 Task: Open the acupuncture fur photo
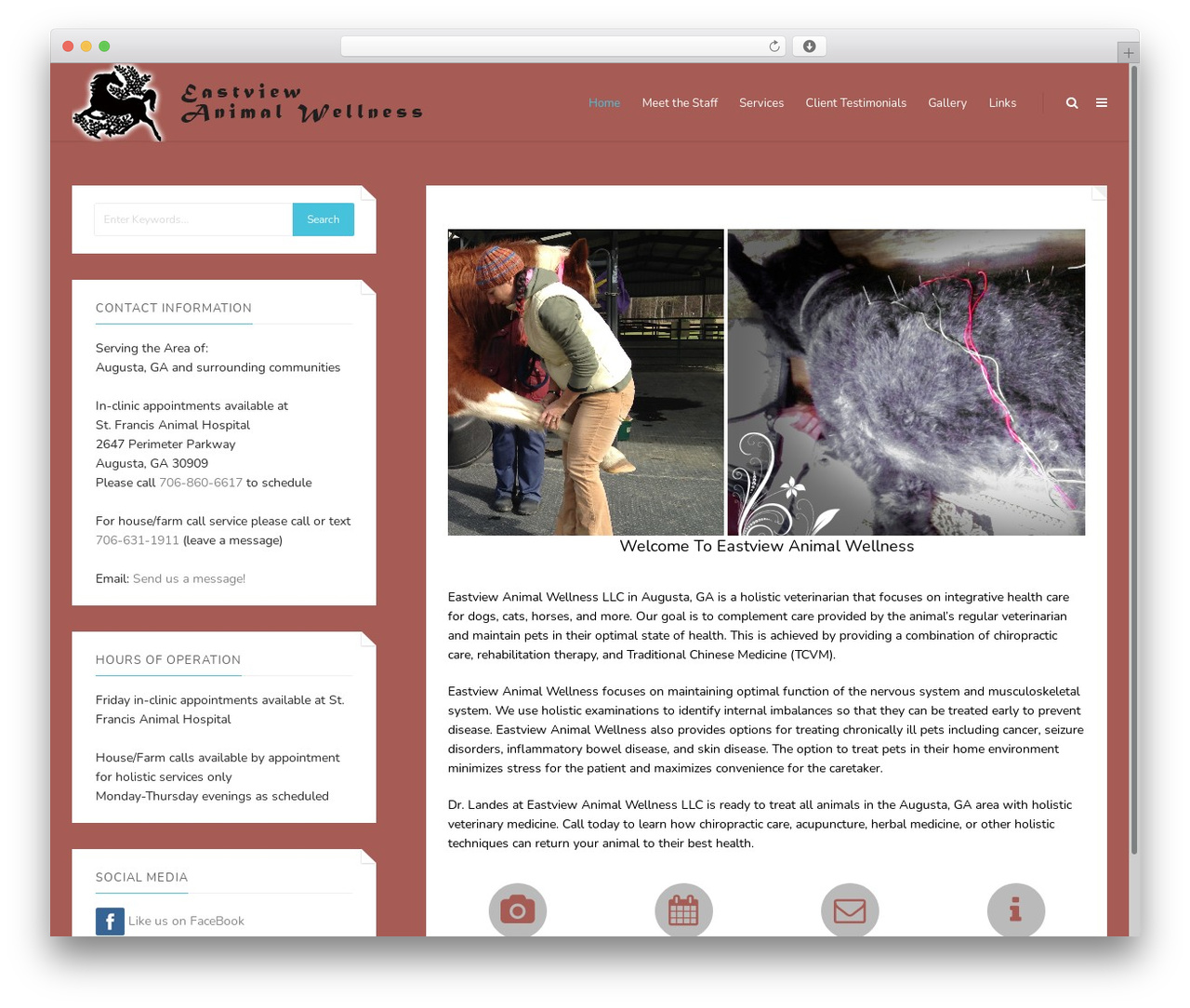(x=906, y=382)
